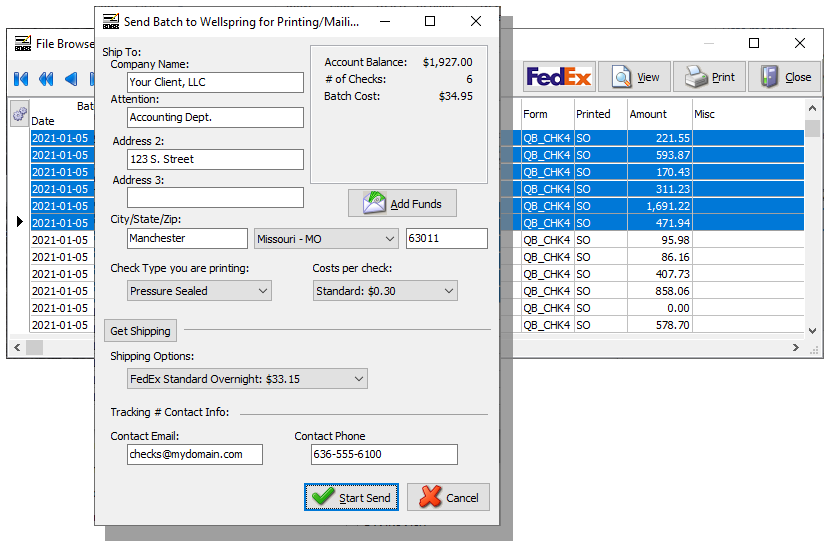Click the Contact Email field

point(195,454)
